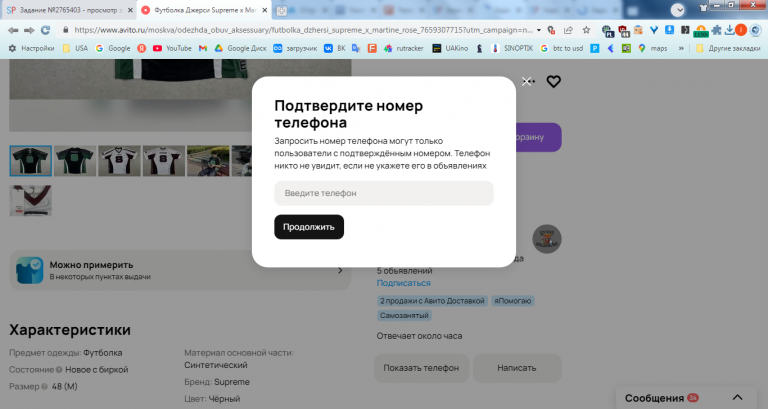Open the tab search dropdown arrow
Viewport: 768px width, 409px height.
pos(677,10)
